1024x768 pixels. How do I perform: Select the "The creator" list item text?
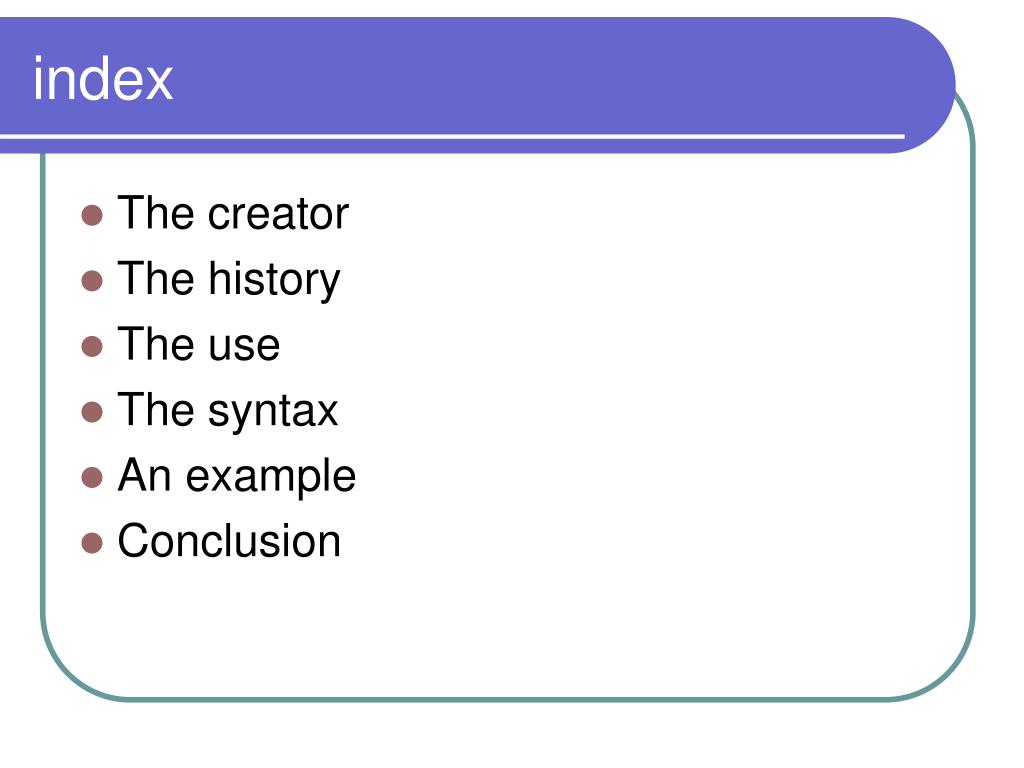[233, 213]
